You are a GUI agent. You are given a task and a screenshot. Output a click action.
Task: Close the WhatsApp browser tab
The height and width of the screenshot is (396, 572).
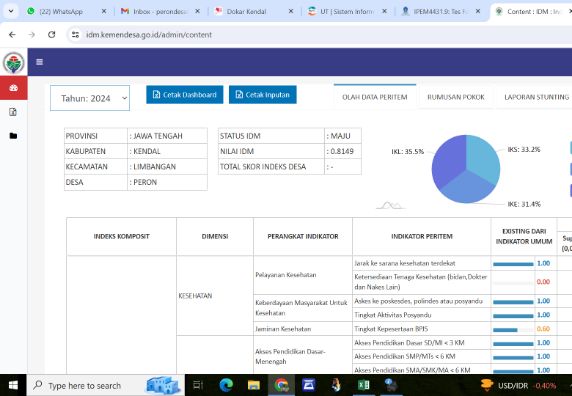click(x=104, y=11)
